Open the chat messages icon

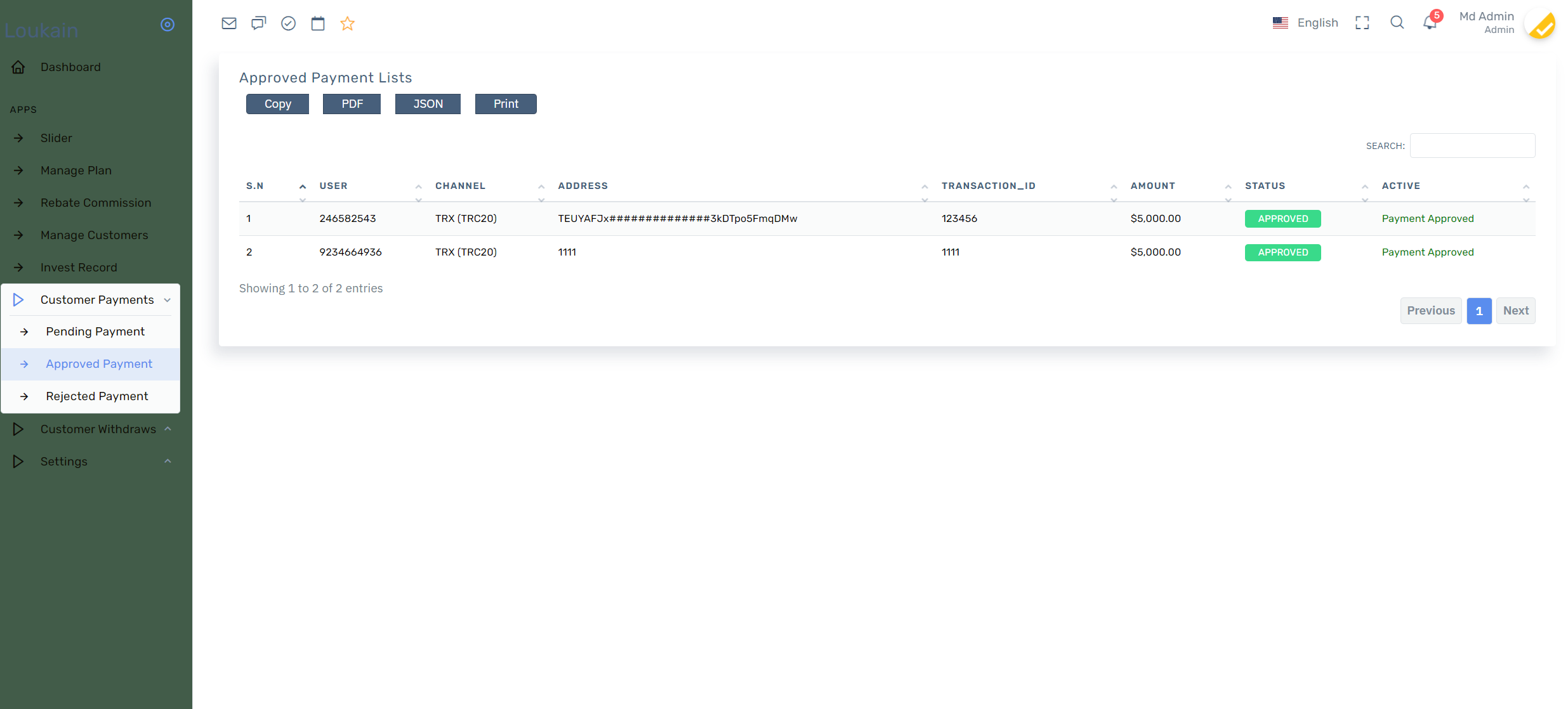point(258,23)
